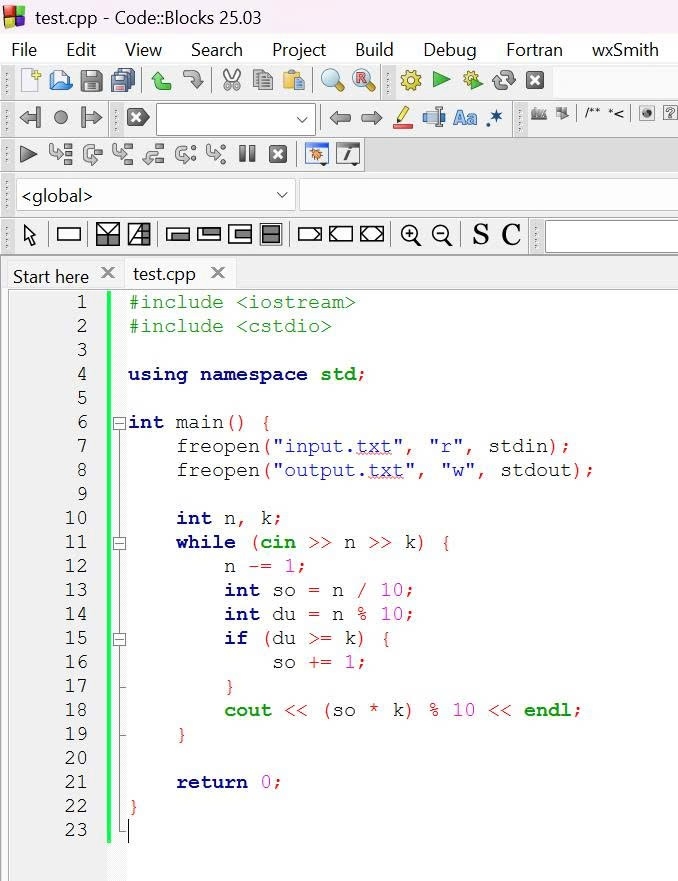The height and width of the screenshot is (881, 678).
Task: Stop the debugger X icon
Action: [278, 154]
